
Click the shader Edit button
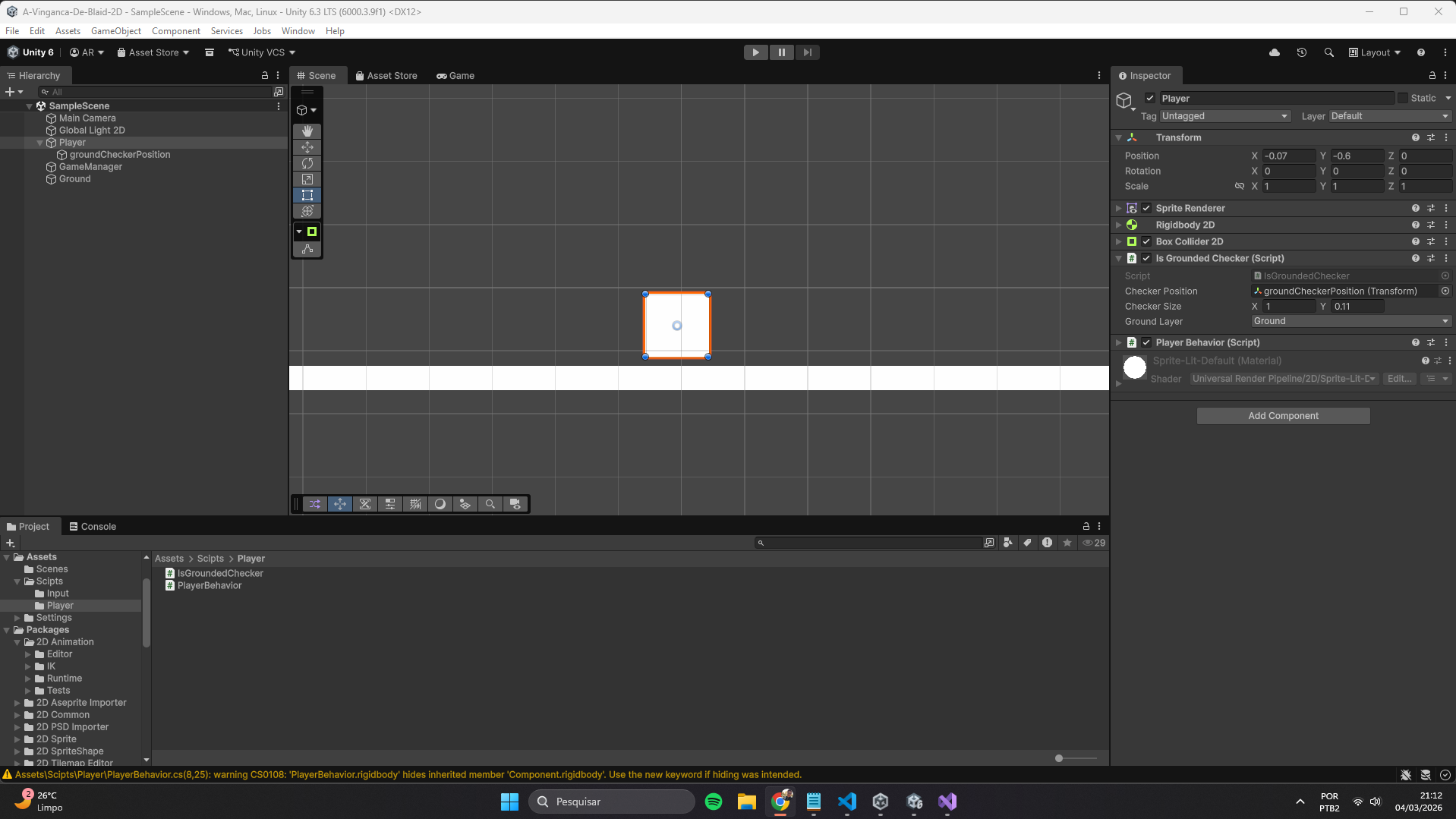[1399, 378]
